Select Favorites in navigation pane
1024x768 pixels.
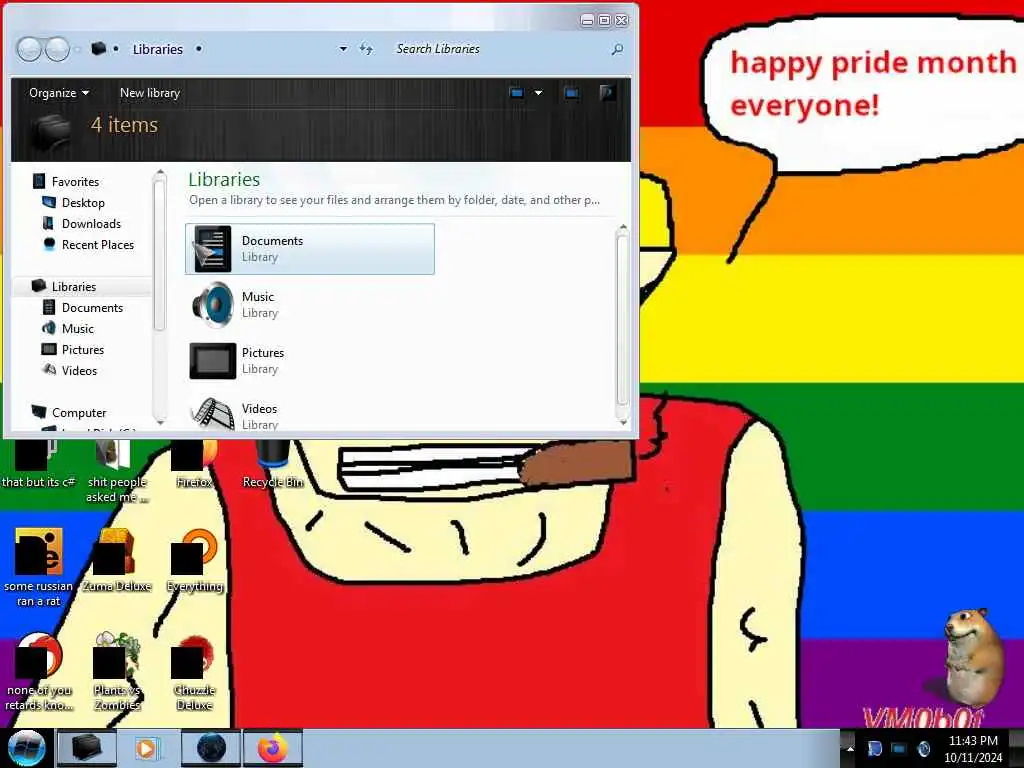(x=75, y=182)
